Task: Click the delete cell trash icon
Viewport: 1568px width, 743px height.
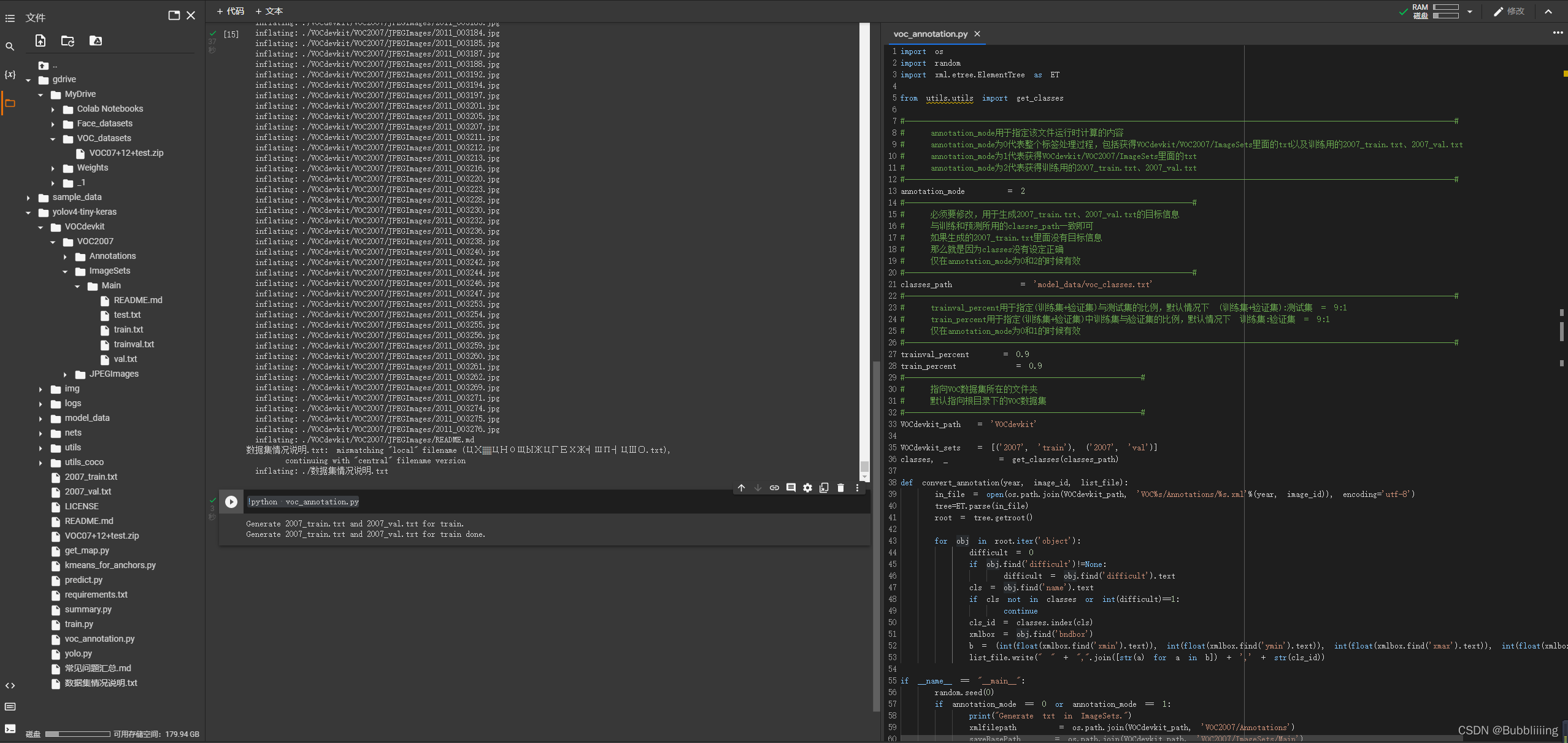Action: coord(840,488)
